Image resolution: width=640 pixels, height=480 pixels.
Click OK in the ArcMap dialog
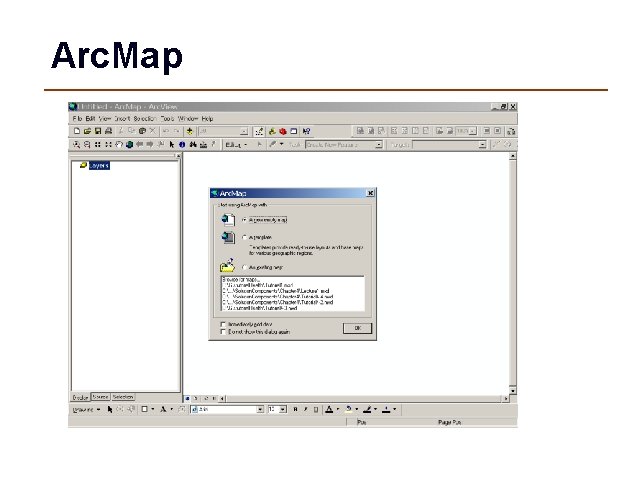(x=358, y=328)
